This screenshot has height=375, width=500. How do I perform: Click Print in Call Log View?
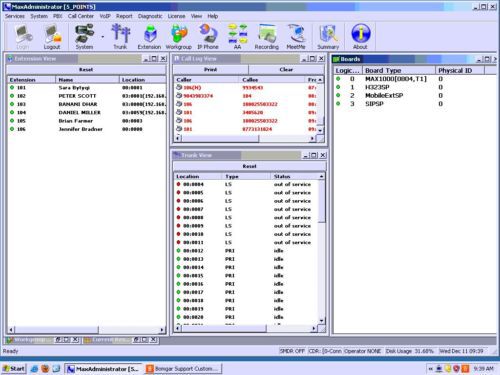(x=210, y=69)
